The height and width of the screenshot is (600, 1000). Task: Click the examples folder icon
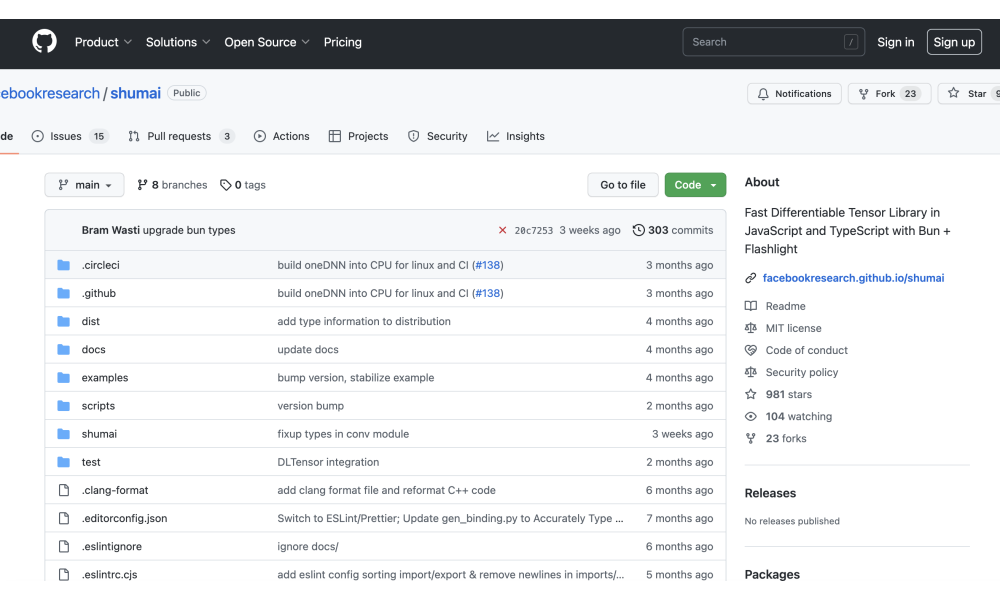[64, 377]
